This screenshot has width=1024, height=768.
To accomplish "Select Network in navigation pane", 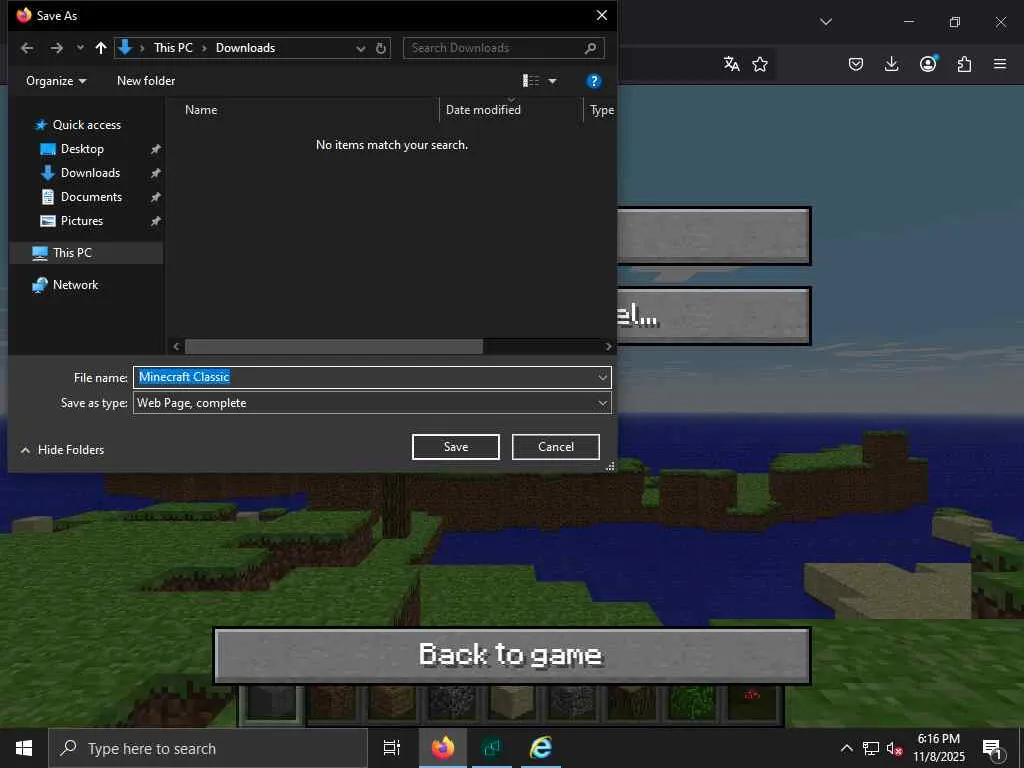I will (x=75, y=285).
